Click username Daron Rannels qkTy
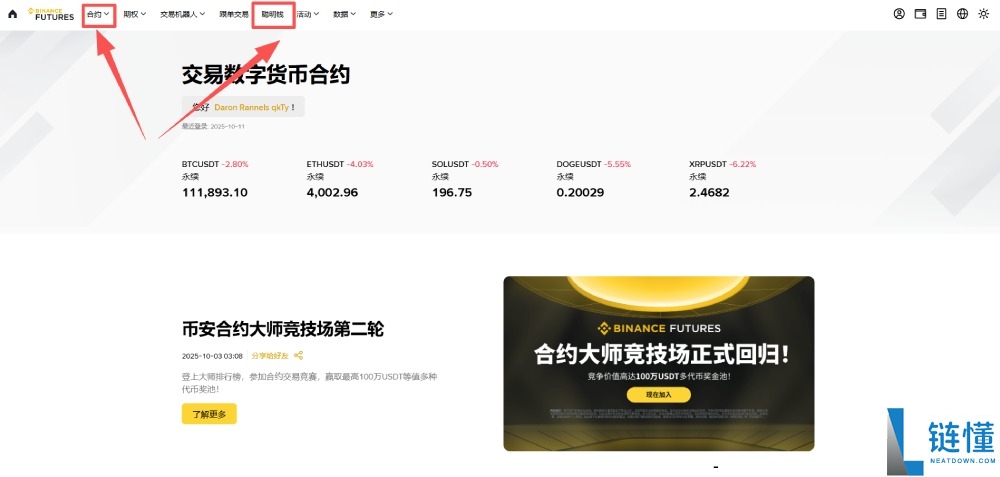Viewport: 1000px width, 477px height. pyautogui.click(x=251, y=107)
